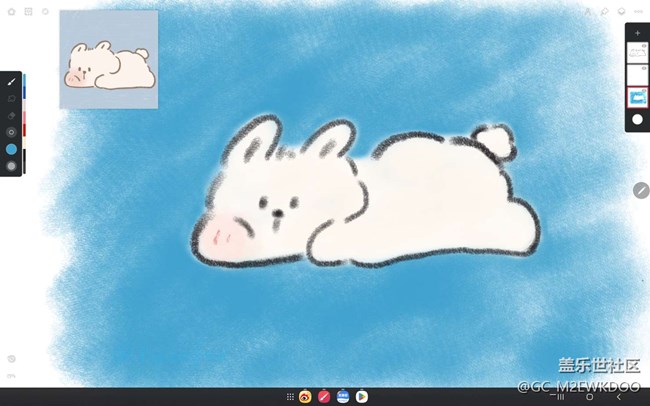Screen dimensions: 650x406
Task: Select the eraser tool
Action: (x=11, y=115)
